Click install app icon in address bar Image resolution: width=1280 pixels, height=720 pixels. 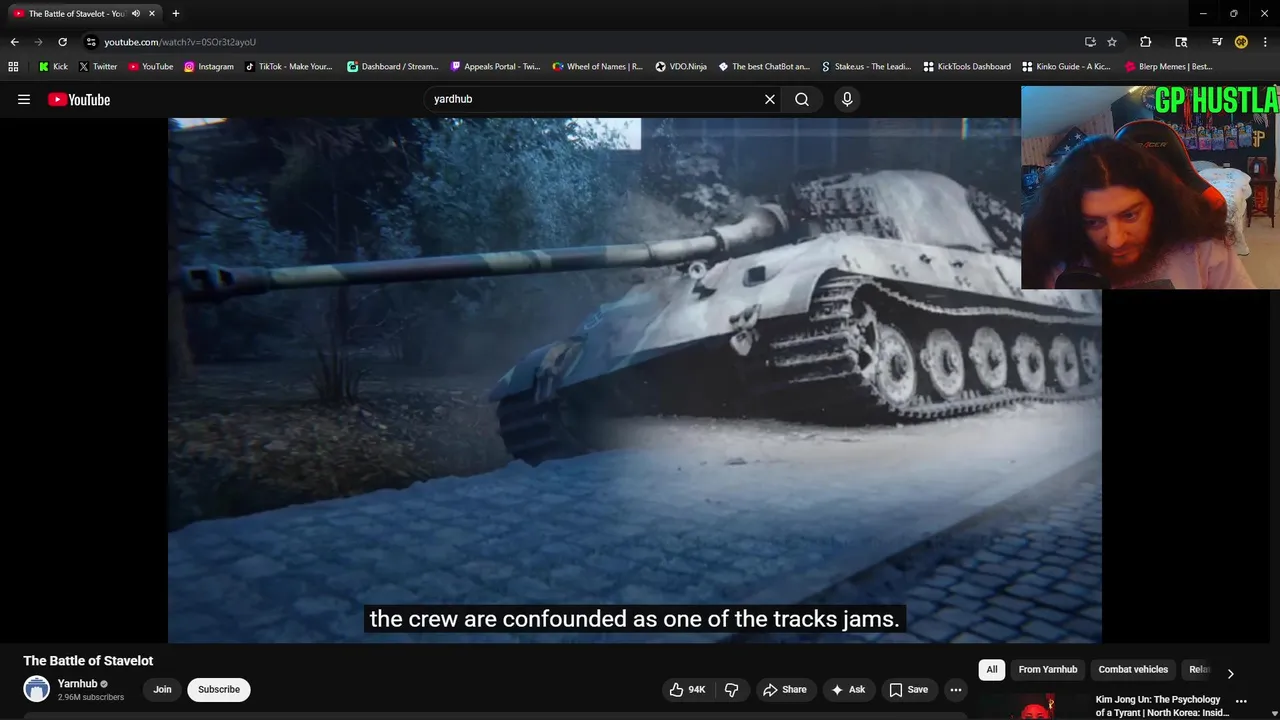click(x=1090, y=42)
